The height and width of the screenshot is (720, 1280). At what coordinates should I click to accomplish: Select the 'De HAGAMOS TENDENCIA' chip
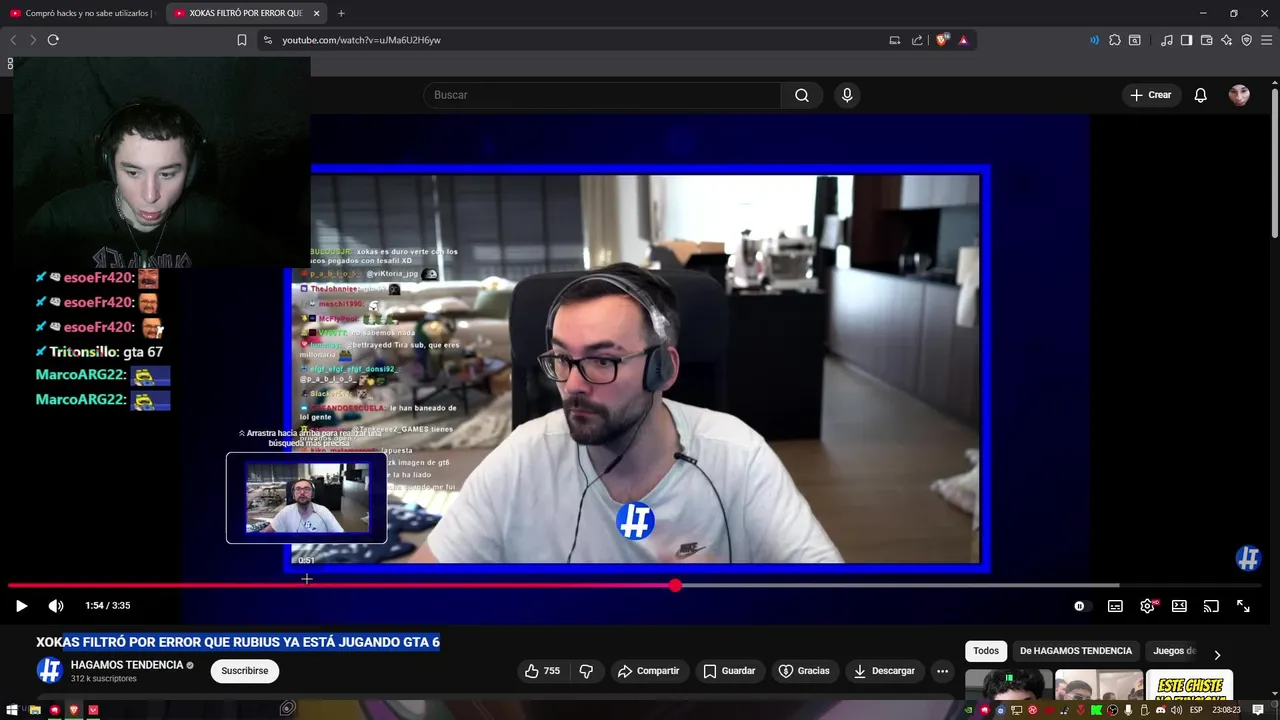click(1076, 651)
